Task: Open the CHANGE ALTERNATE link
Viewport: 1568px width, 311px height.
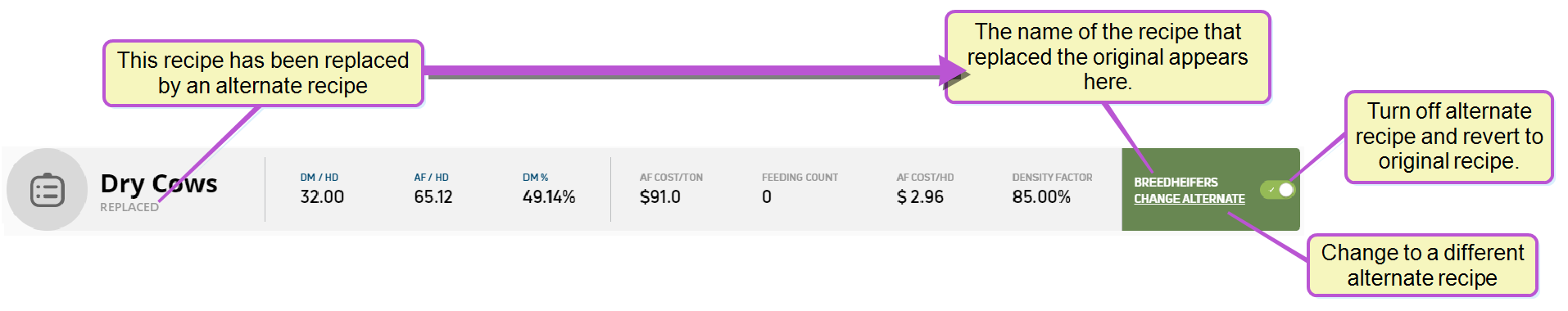Action: coord(1189,199)
